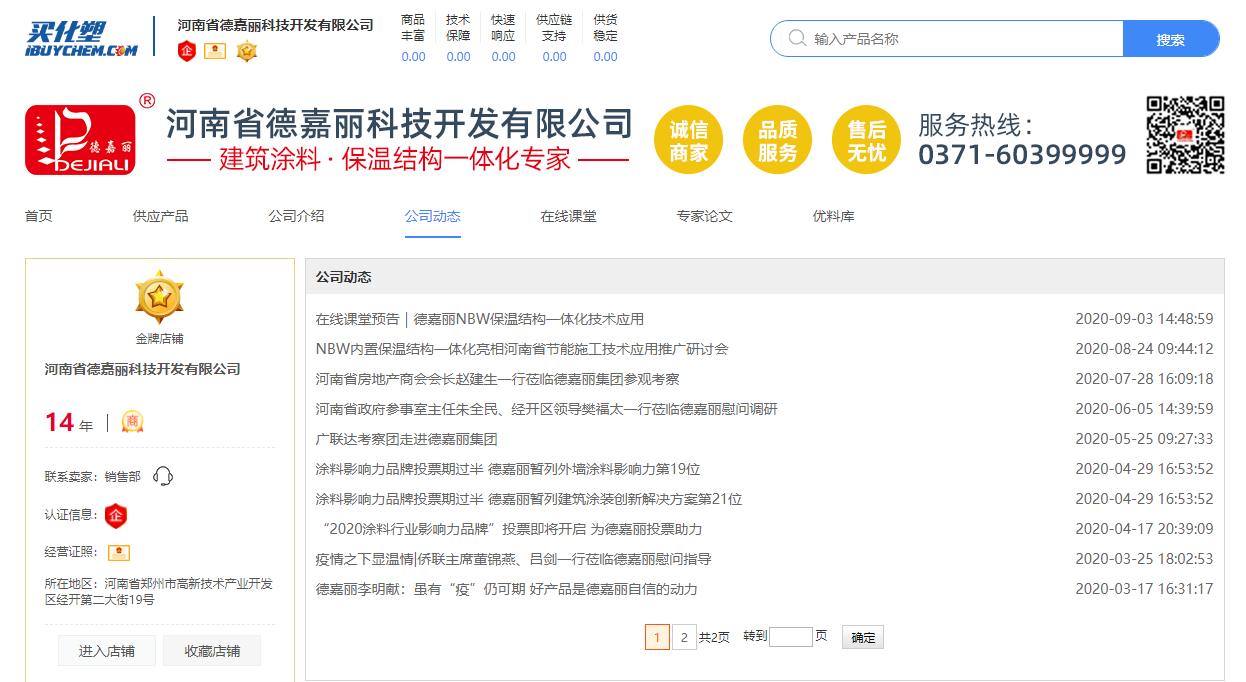Viewport: 1246px width, 682px height.
Task: Click the 供应链支持 rating label
Action: pyautogui.click(x=554, y=27)
